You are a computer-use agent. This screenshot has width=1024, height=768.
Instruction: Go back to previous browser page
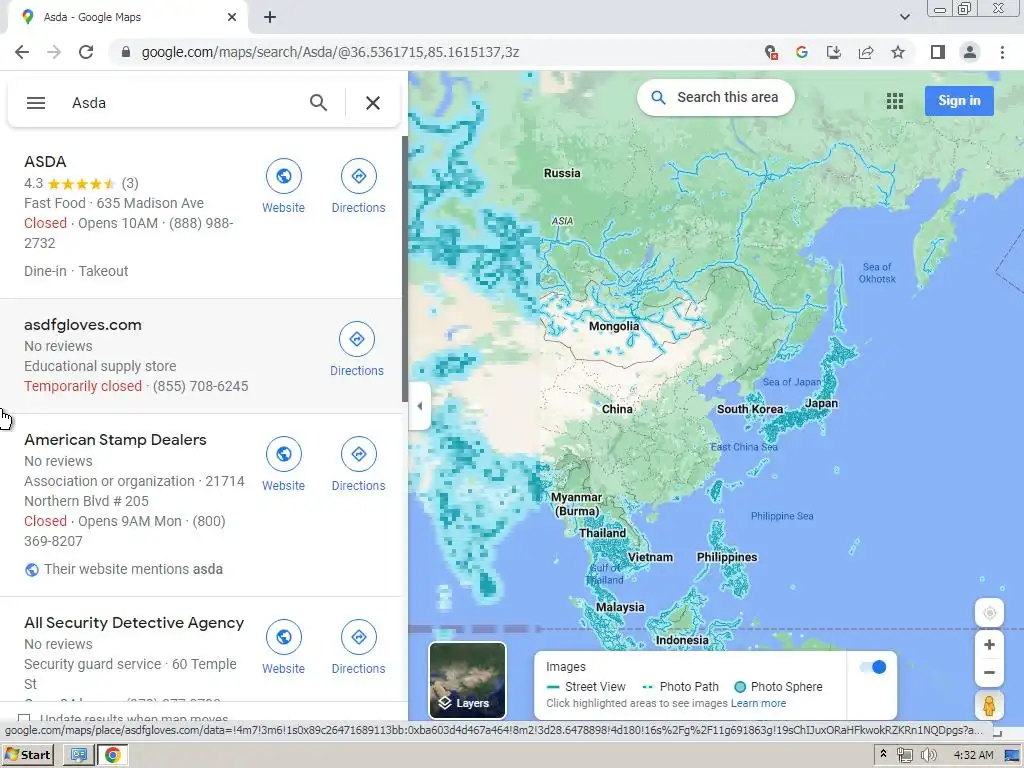tap(22, 52)
